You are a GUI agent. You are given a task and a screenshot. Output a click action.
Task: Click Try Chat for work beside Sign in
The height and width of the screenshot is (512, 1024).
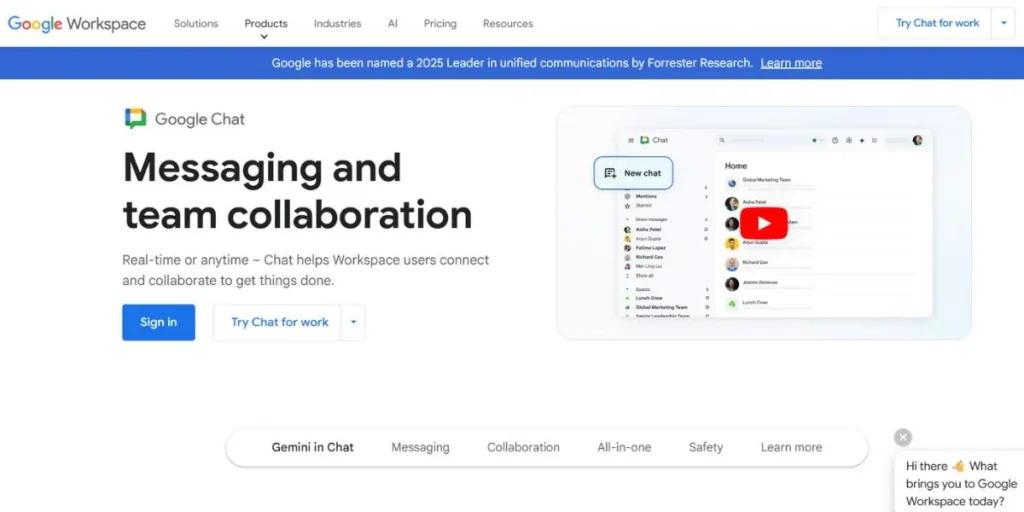(280, 323)
